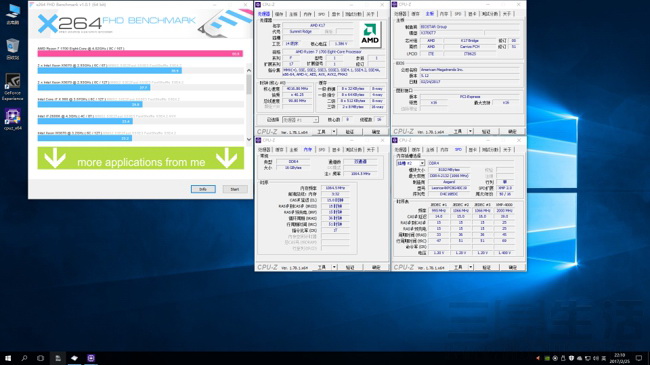The width and height of the screenshot is (650, 365).
Task: Open the taskbar search icon
Action: coord(24,358)
